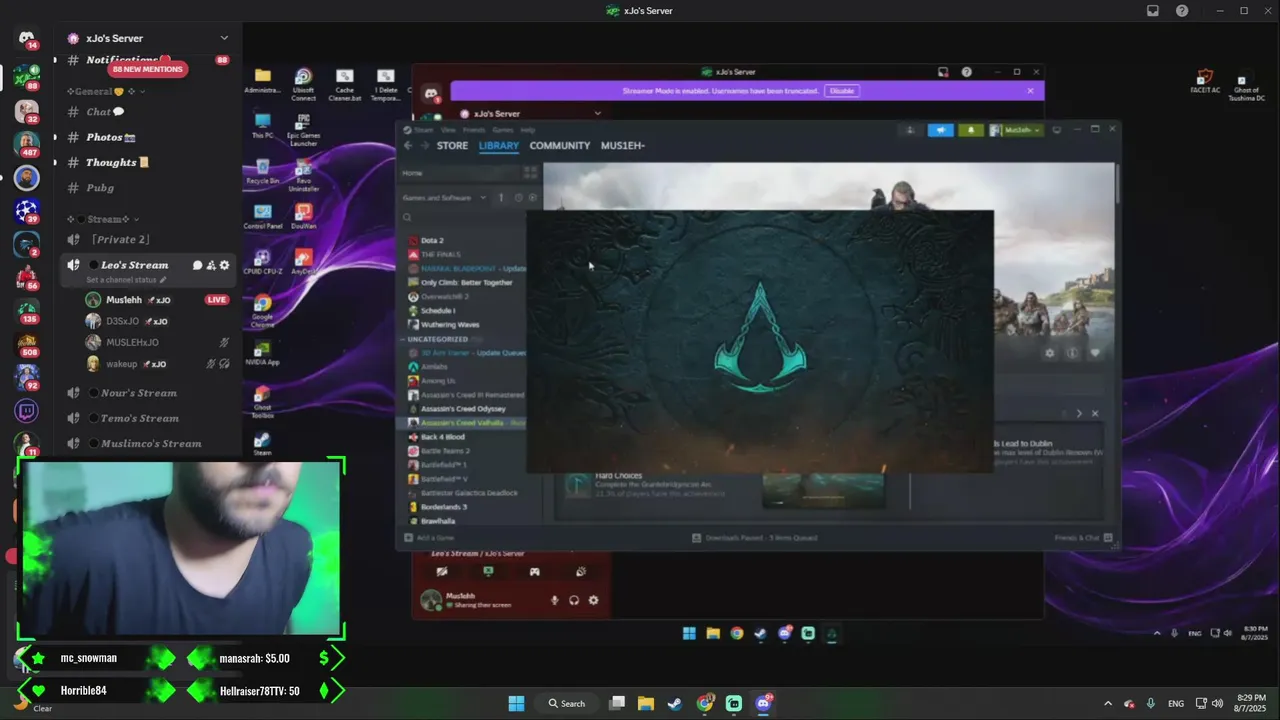Click Ubisoft Connect desktop shortcut
This screenshot has width=1280, height=720.
click(x=303, y=84)
